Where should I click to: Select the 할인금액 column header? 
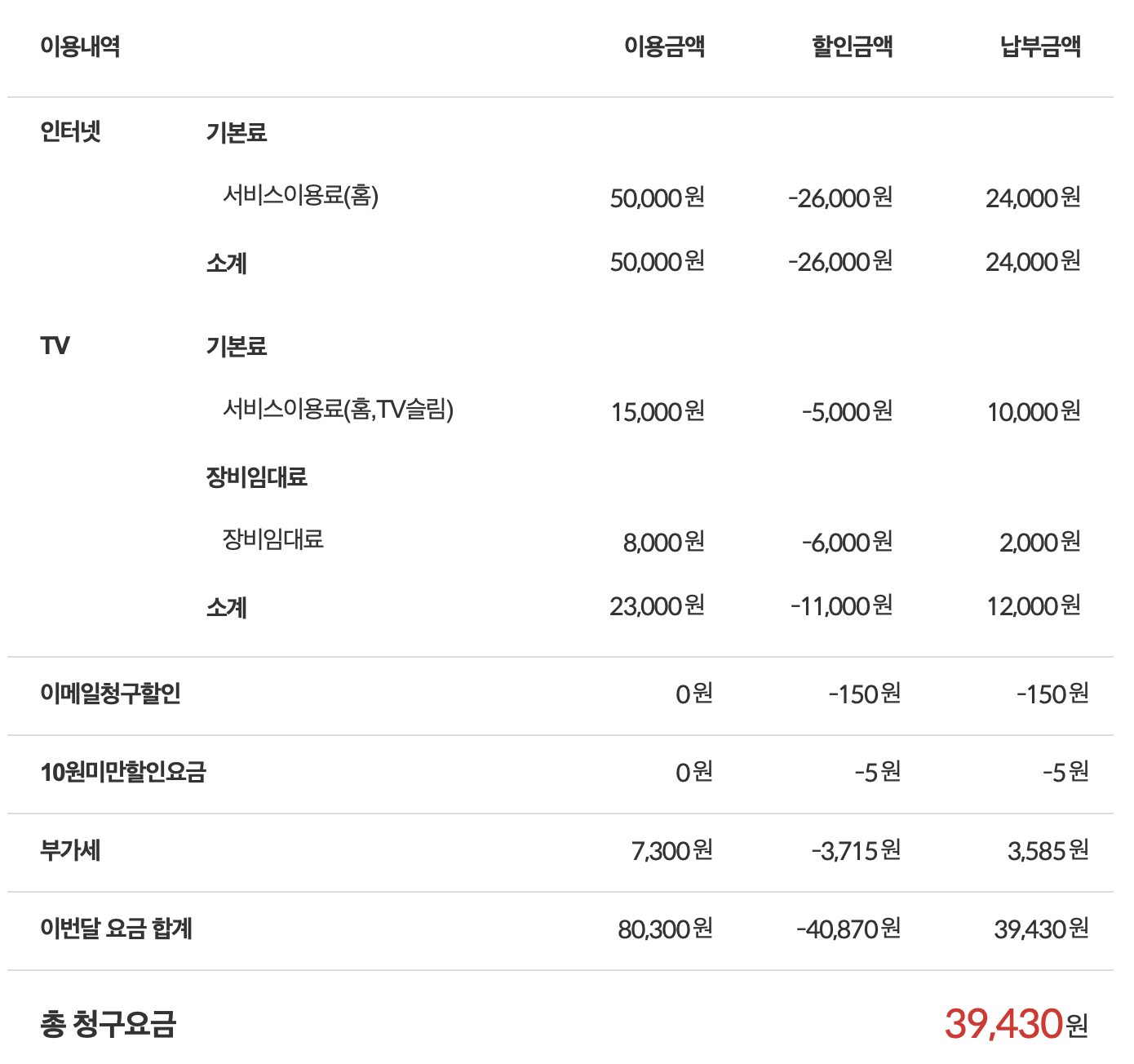pos(852,47)
